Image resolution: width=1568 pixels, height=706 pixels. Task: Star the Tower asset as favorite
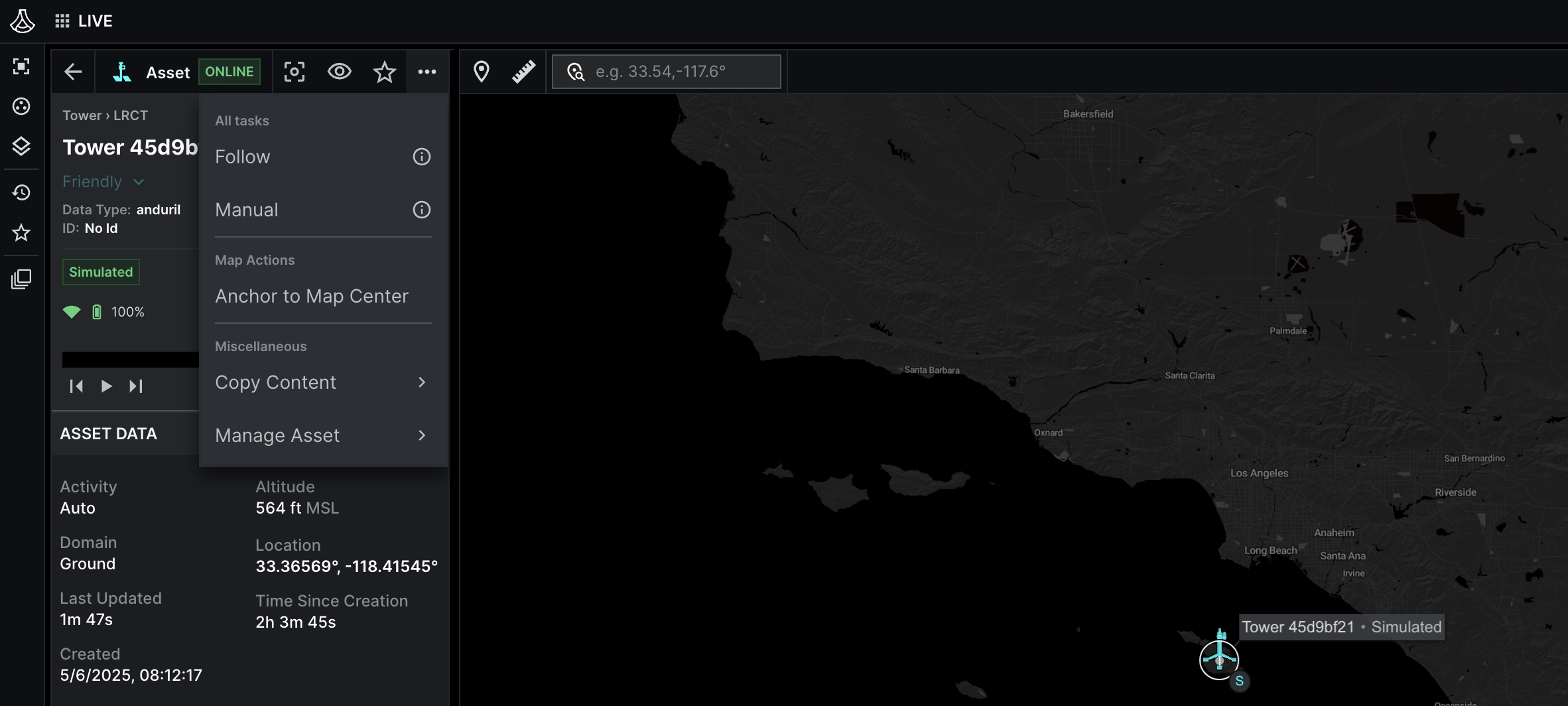pos(383,71)
